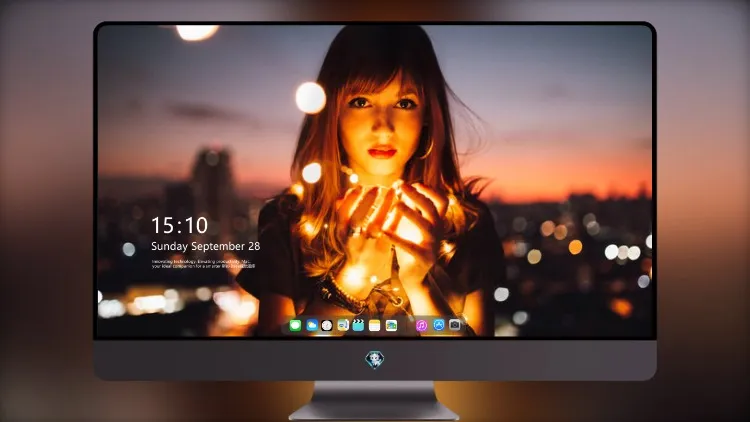Open the Clock app in the dock
Viewport: 750px width, 422px height.
tap(327, 325)
